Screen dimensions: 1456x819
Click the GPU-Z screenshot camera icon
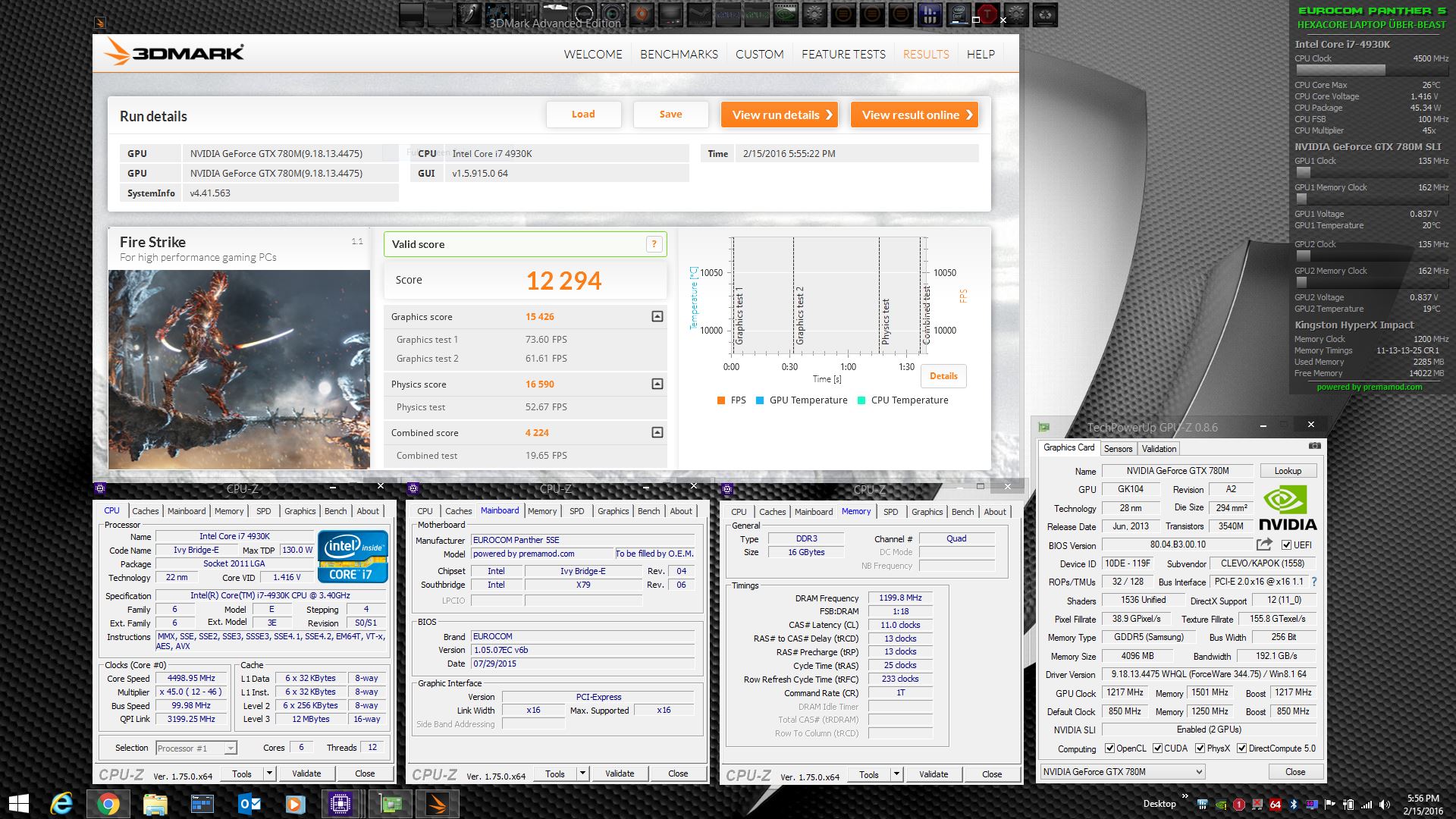(x=1314, y=446)
